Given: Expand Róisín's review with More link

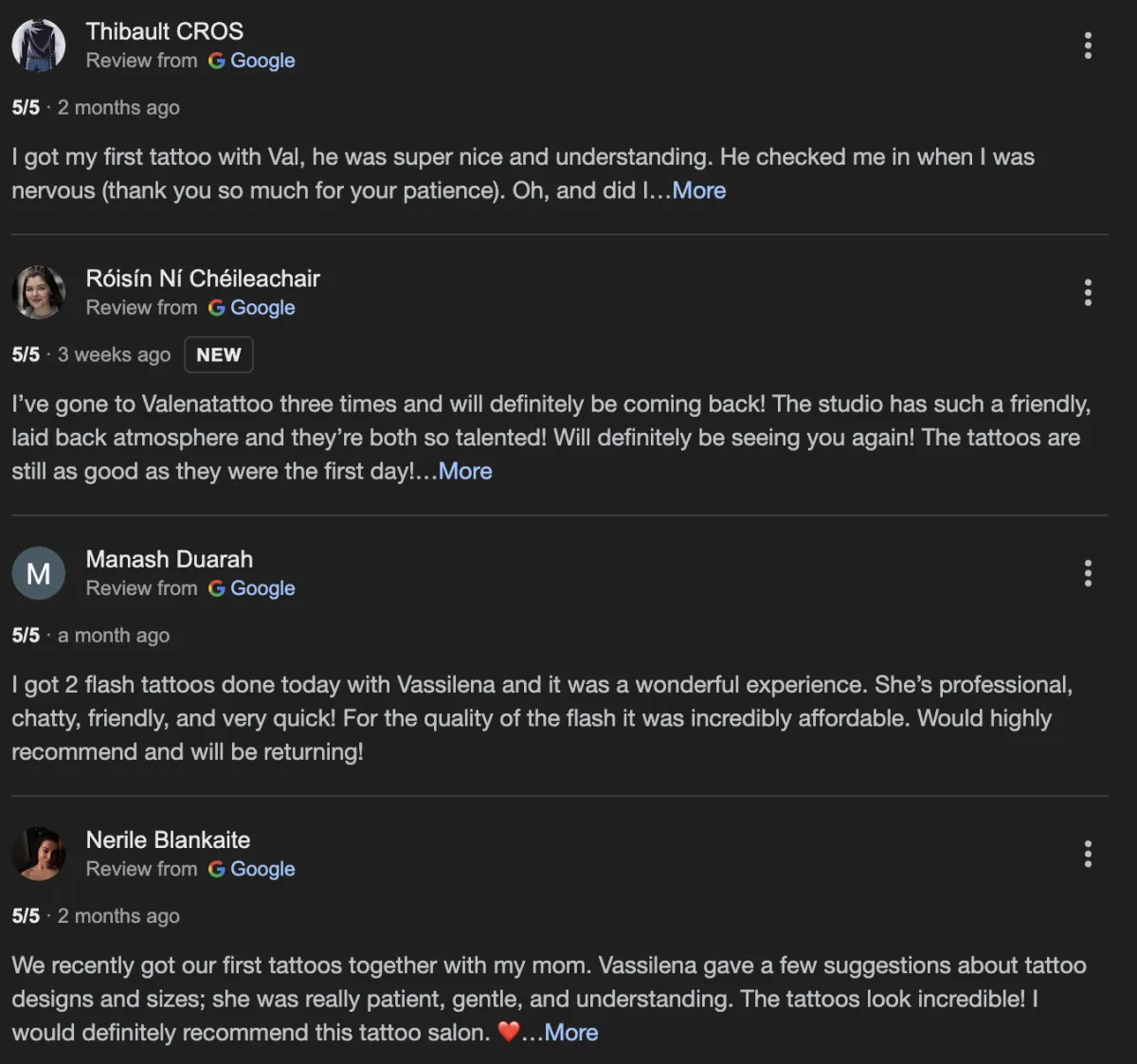Looking at the screenshot, I should [465, 471].
